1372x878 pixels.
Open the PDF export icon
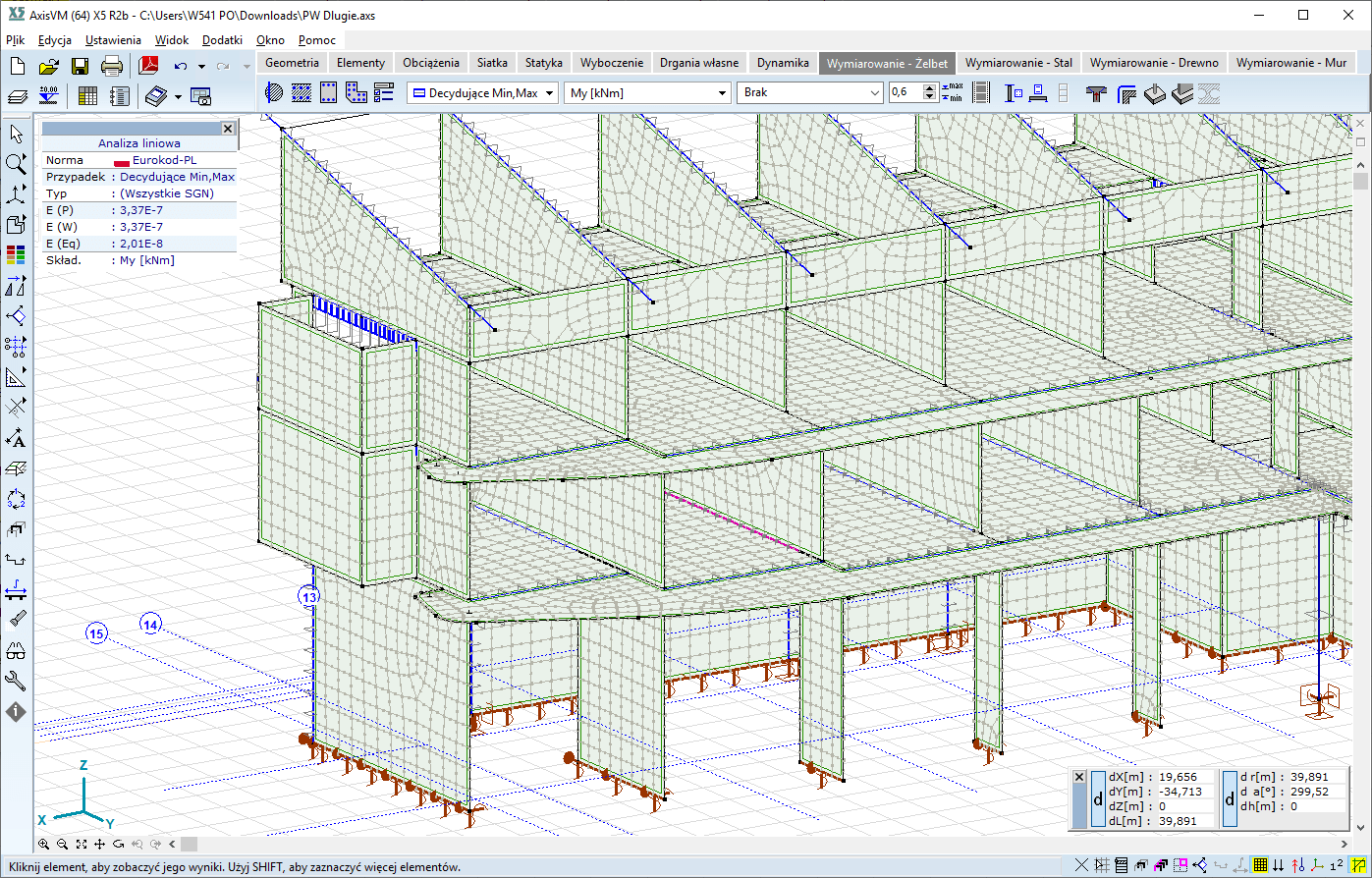148,67
